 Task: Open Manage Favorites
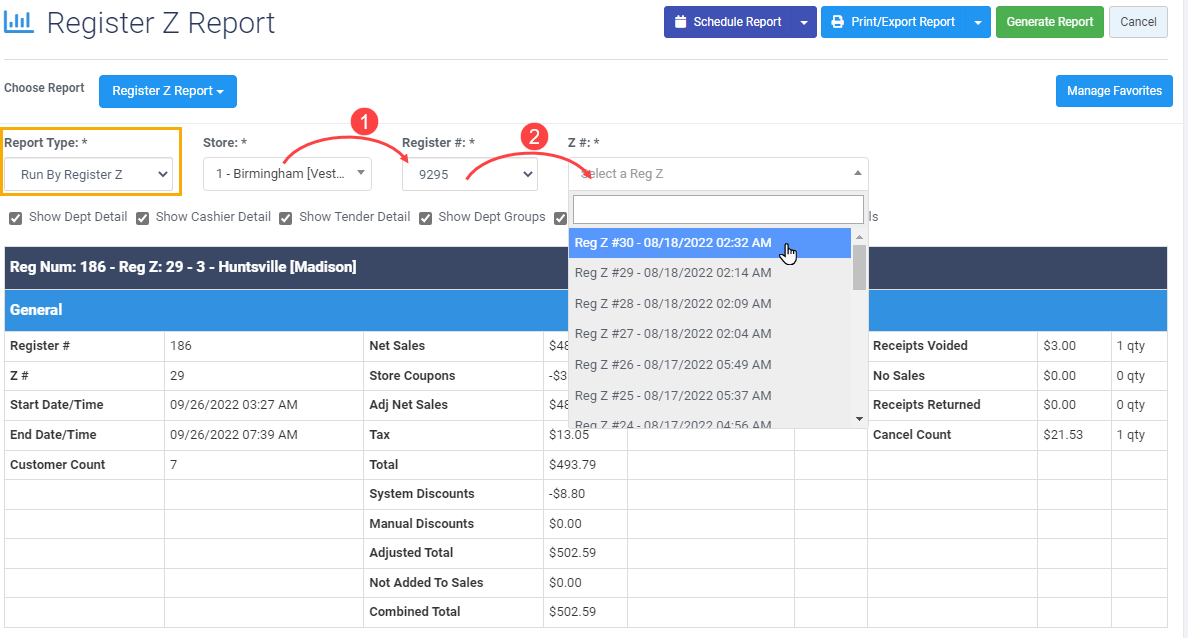[1114, 91]
